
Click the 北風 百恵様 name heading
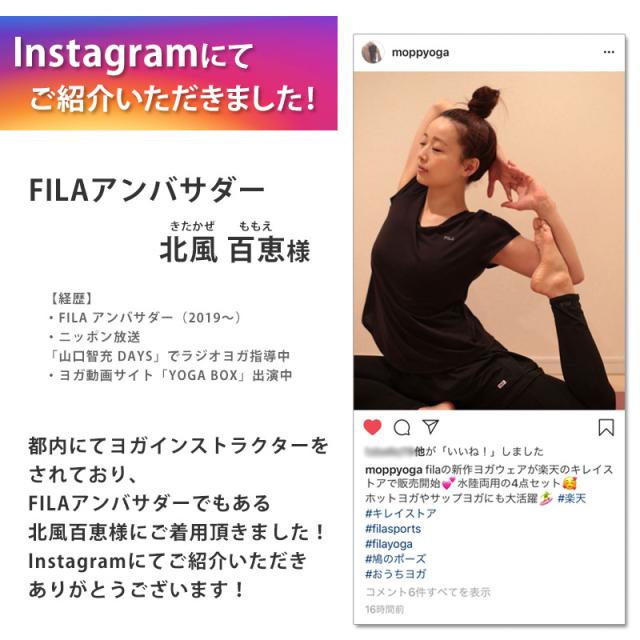tap(235, 249)
